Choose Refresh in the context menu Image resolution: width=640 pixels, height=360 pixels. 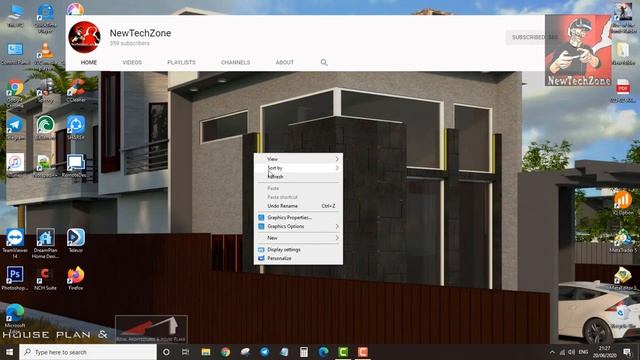[x=298, y=177]
